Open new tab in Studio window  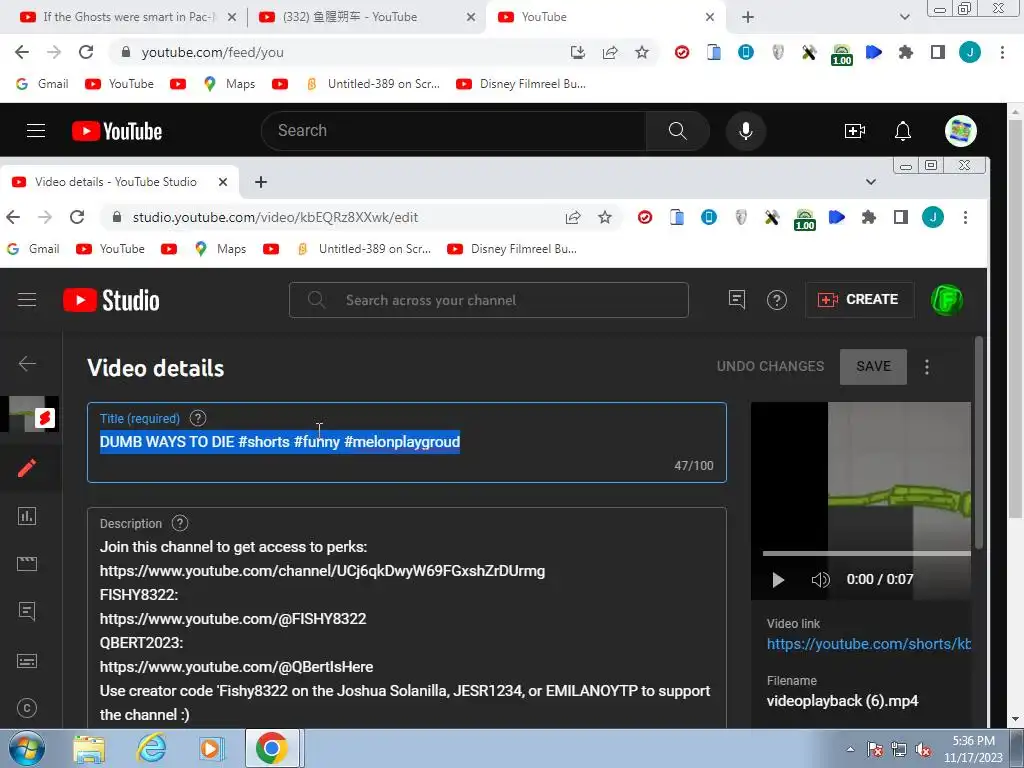261,182
